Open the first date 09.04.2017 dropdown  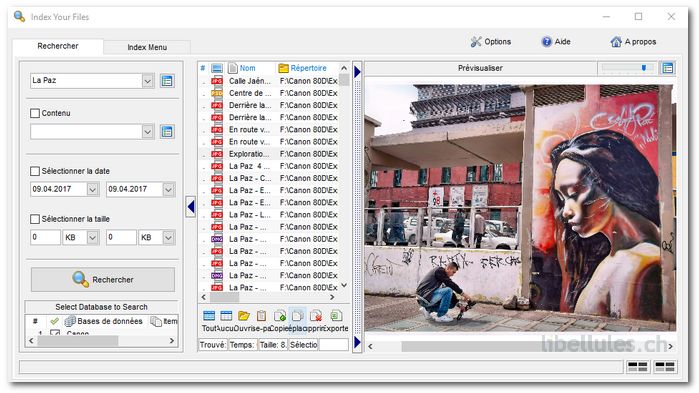coord(92,189)
